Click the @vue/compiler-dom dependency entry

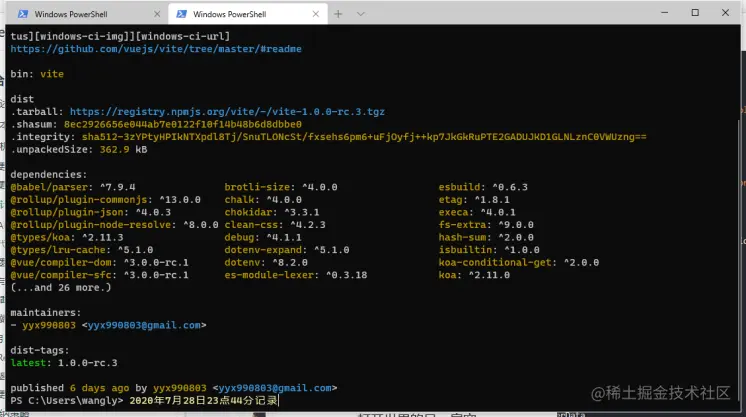click(x=99, y=262)
